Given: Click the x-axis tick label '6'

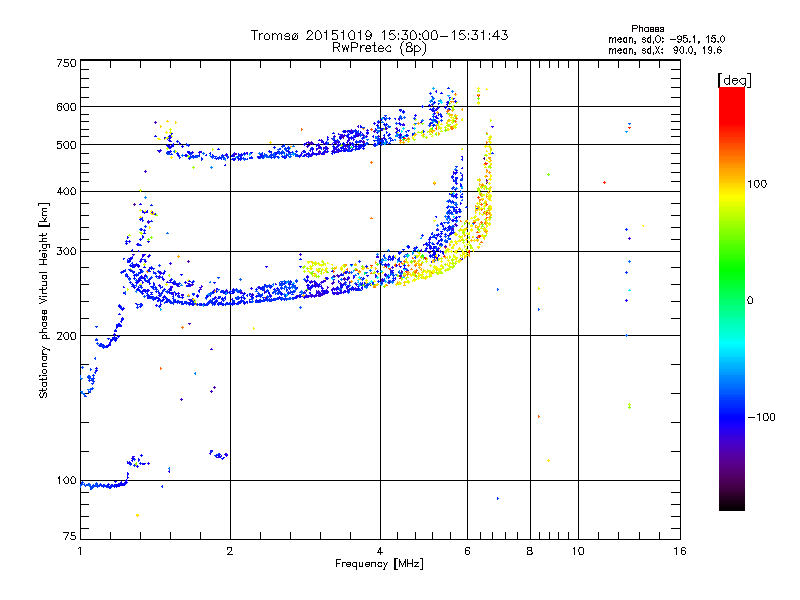Looking at the screenshot, I should point(467,551).
